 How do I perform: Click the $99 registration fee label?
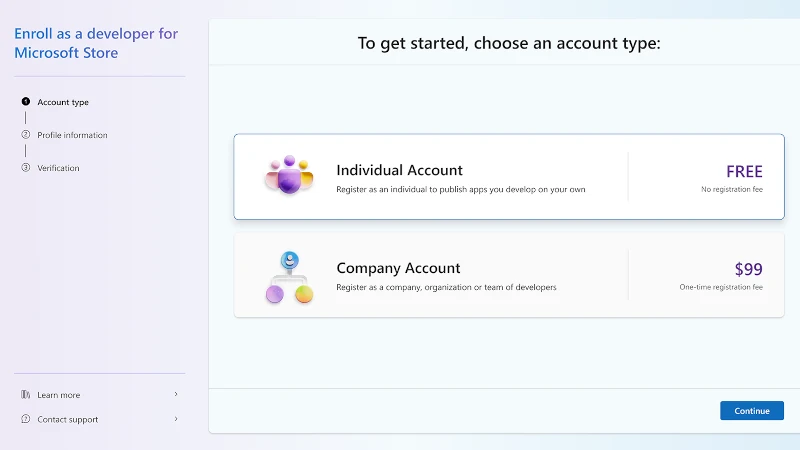[x=748, y=269]
